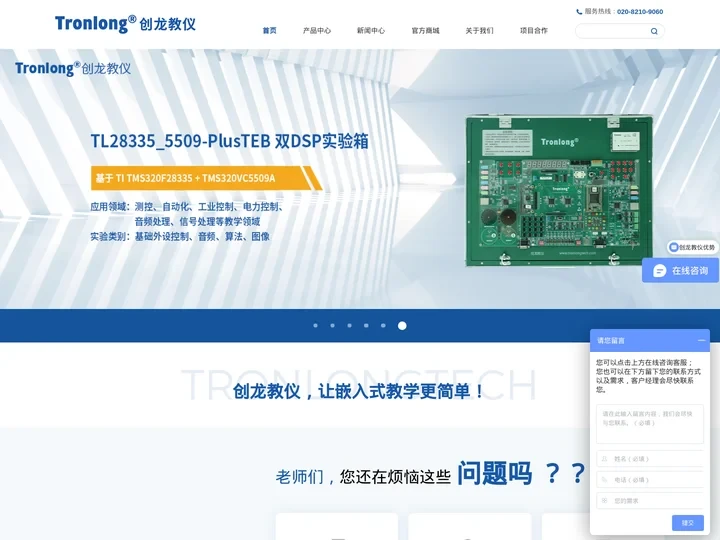Click the 在线咨询 floating button
This screenshot has width=720, height=540.
[681, 270]
